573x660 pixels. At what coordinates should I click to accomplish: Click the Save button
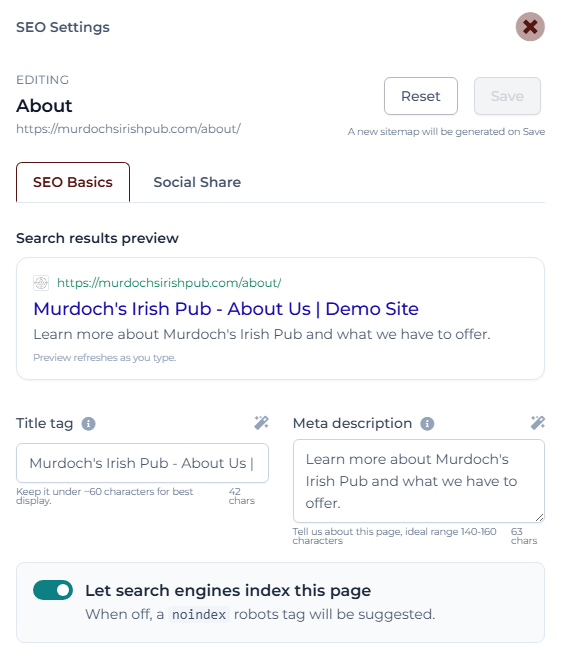pyautogui.click(x=507, y=96)
